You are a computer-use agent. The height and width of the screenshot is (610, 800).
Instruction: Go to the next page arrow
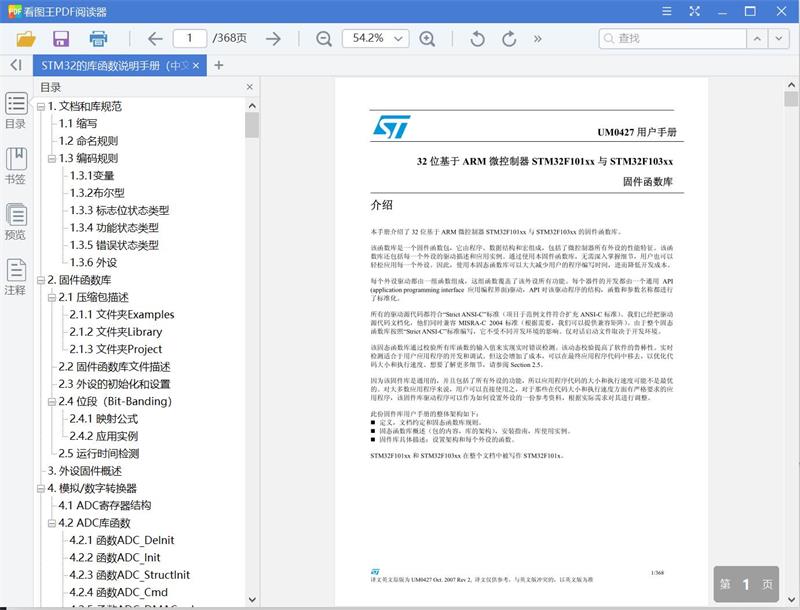tap(273, 39)
